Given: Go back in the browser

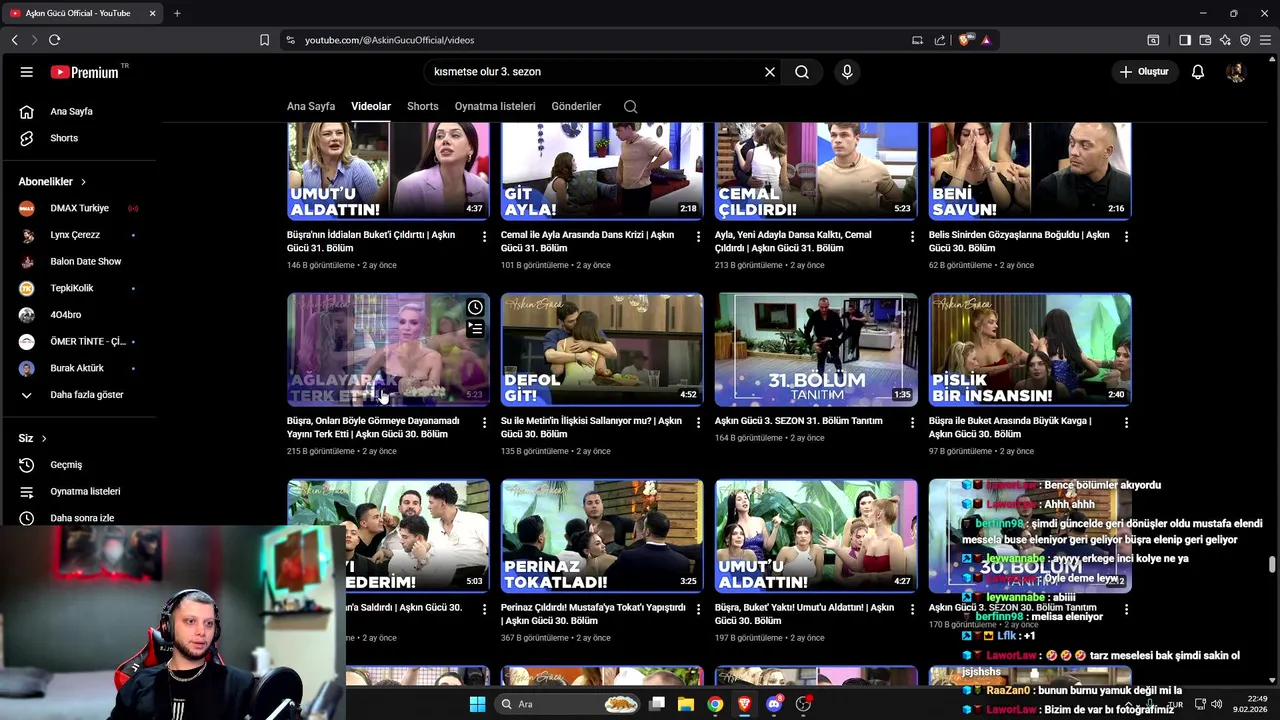Looking at the screenshot, I should [14, 40].
